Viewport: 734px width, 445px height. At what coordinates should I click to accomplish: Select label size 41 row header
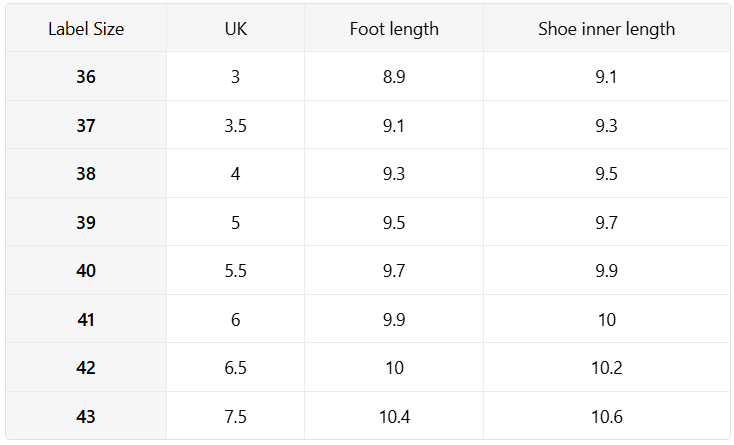pyautogui.click(x=86, y=320)
